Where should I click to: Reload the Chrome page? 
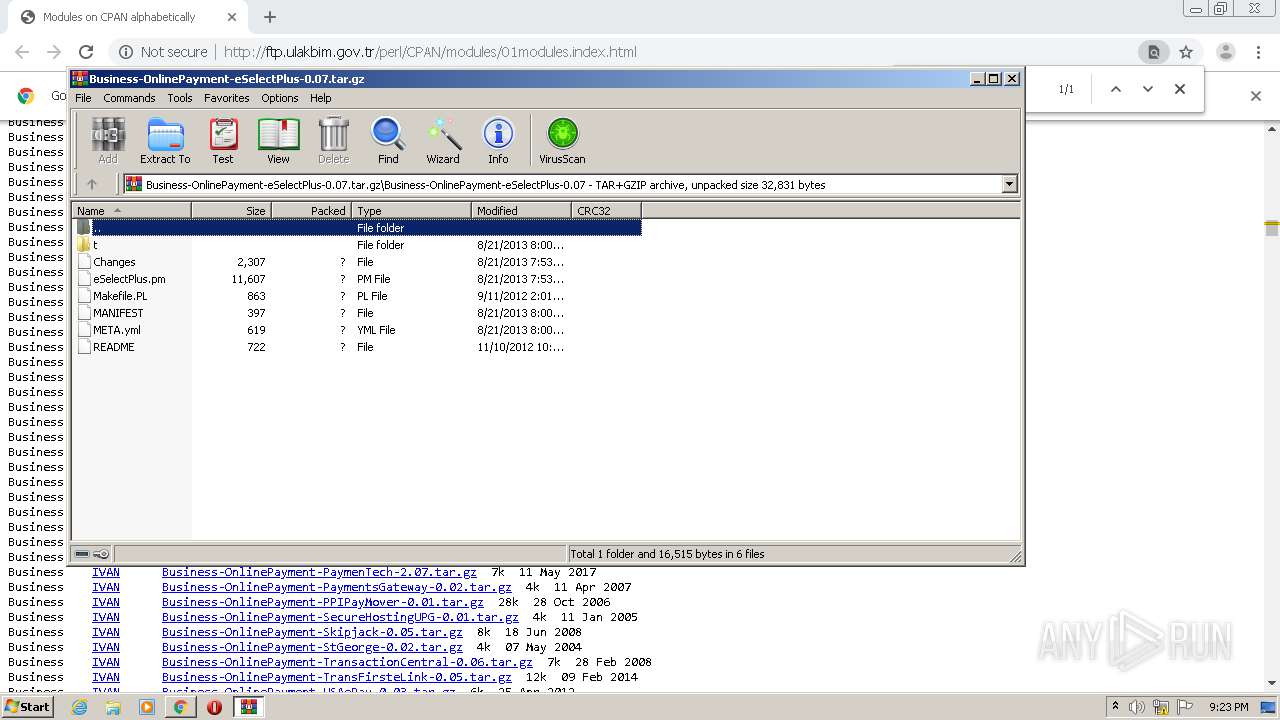point(86,52)
